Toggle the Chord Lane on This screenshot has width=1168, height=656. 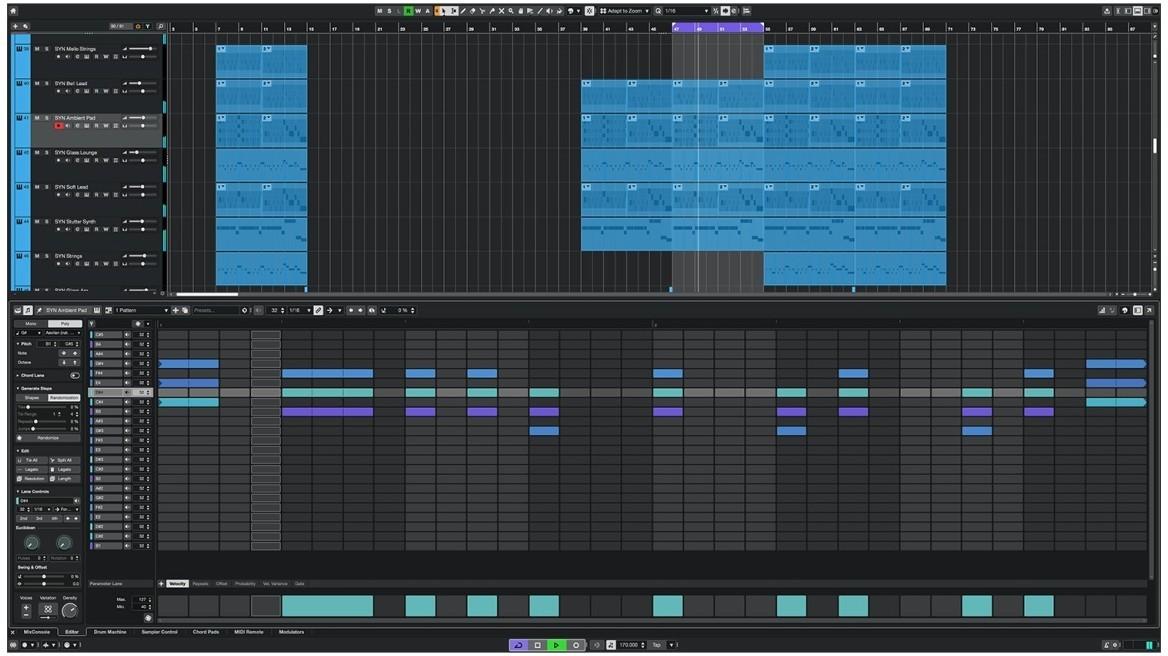(76, 374)
